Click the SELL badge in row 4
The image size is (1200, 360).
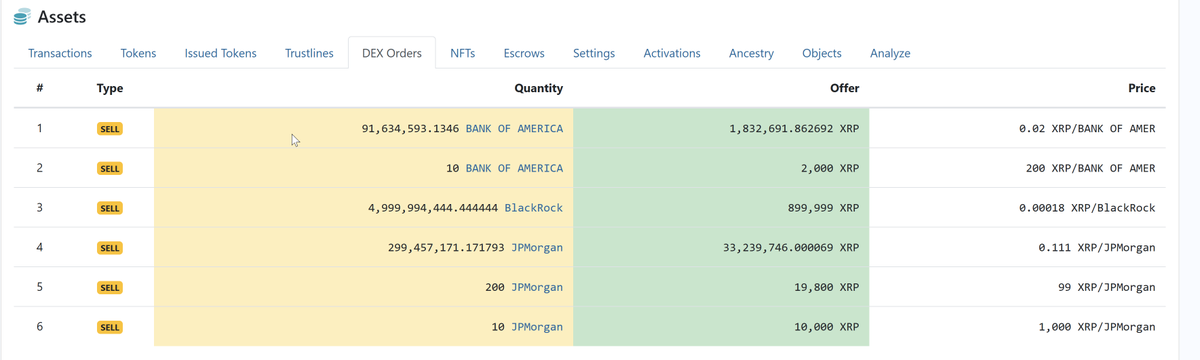tap(110, 248)
